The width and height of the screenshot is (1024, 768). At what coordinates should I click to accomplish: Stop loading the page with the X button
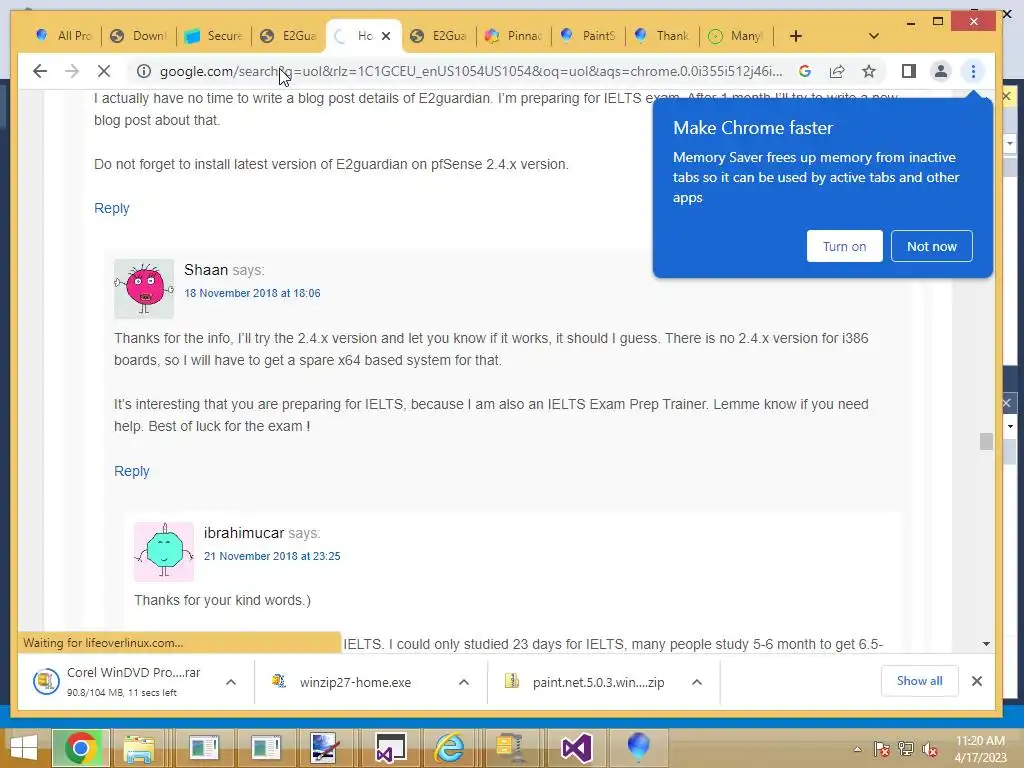[104, 71]
